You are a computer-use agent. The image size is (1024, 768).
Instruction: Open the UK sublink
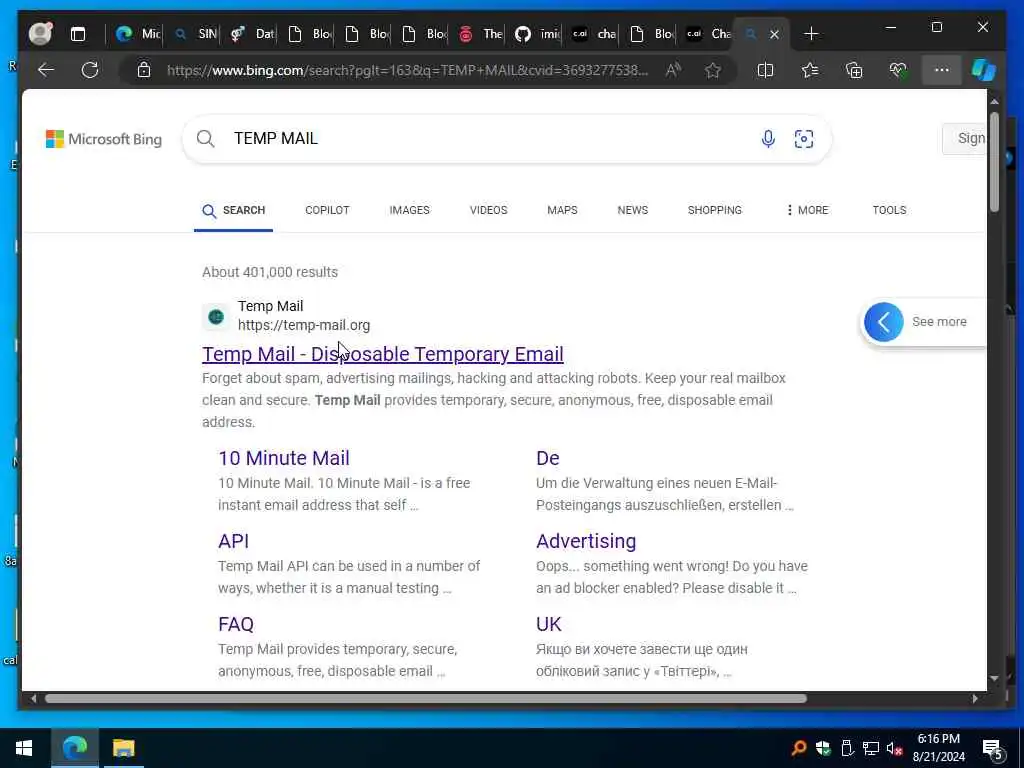click(x=549, y=624)
